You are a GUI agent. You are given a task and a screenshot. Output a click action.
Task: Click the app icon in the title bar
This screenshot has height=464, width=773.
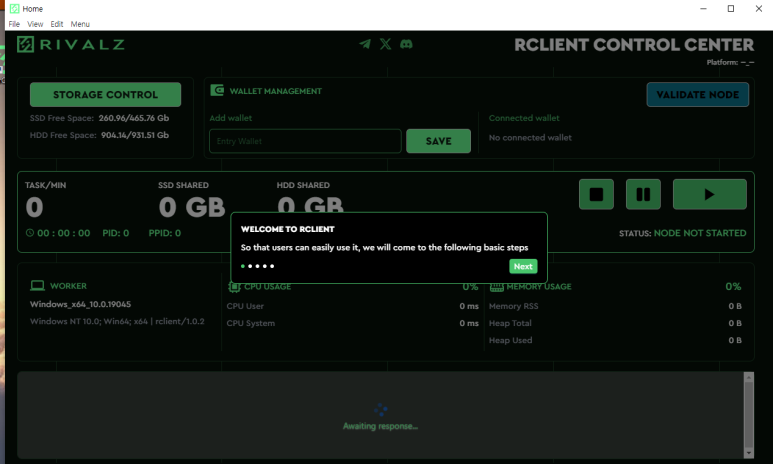(x=14, y=8)
